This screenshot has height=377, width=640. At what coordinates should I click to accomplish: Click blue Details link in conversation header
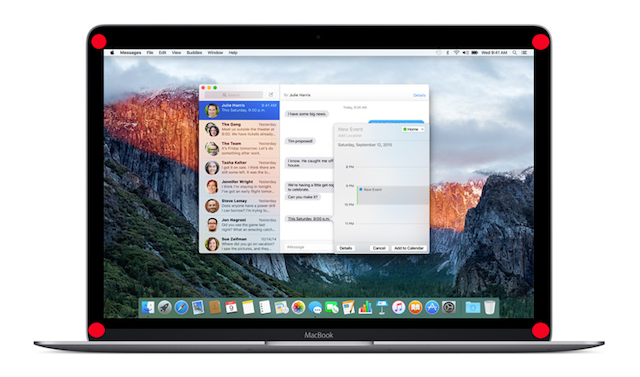(x=419, y=95)
